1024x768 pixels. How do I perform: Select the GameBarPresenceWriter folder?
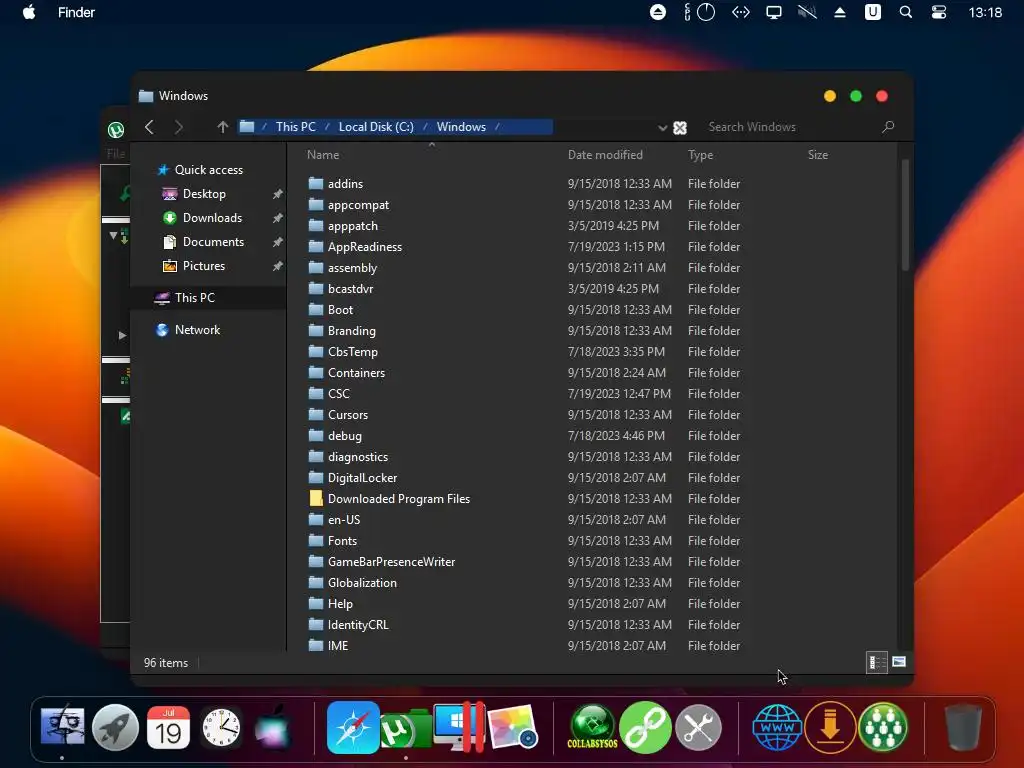click(x=391, y=562)
